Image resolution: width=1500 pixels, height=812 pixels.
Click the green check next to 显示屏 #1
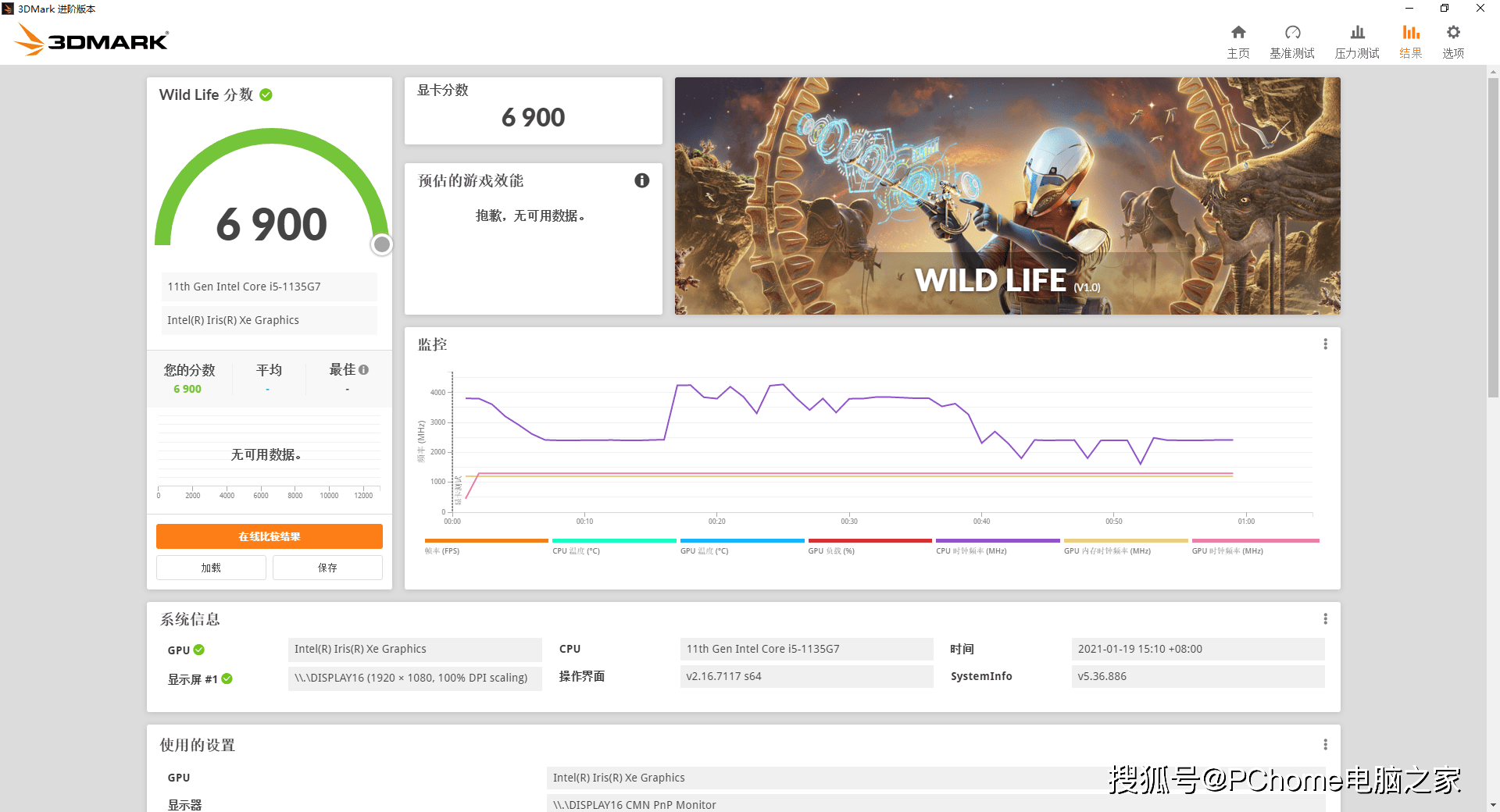tap(227, 678)
